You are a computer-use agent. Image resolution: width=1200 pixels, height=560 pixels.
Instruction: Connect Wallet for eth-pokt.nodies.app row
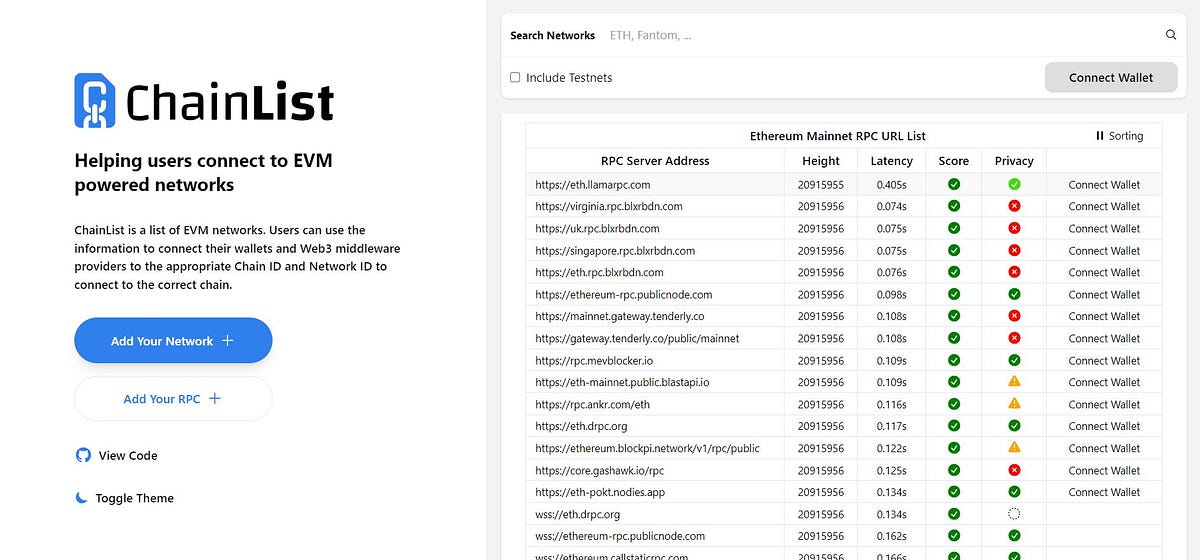1104,492
